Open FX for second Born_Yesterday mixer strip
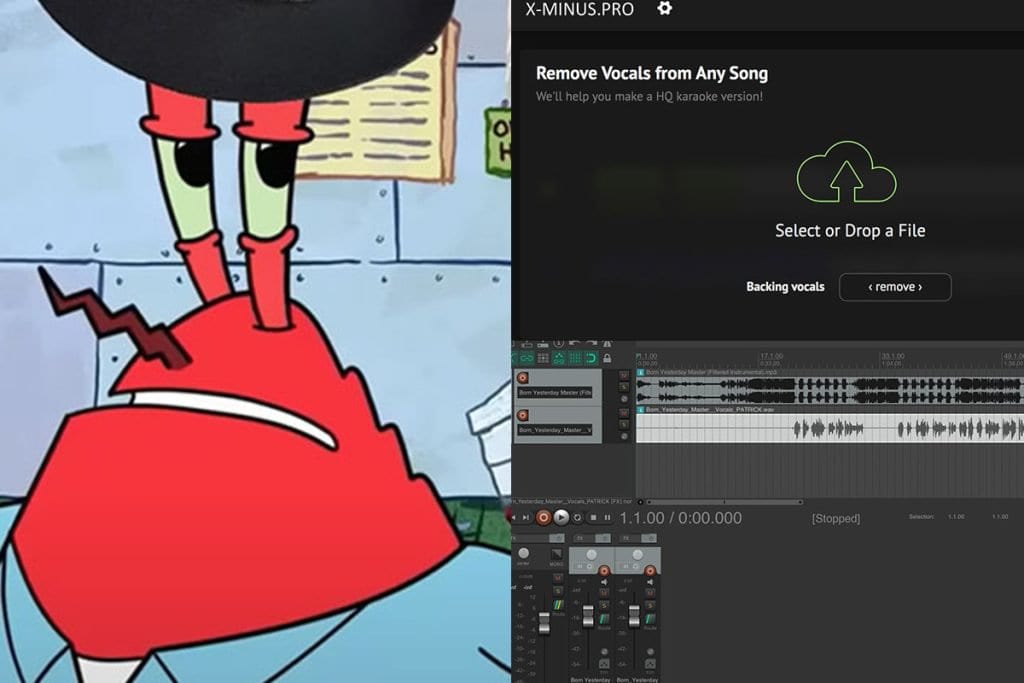The image size is (1024, 683). [627, 538]
